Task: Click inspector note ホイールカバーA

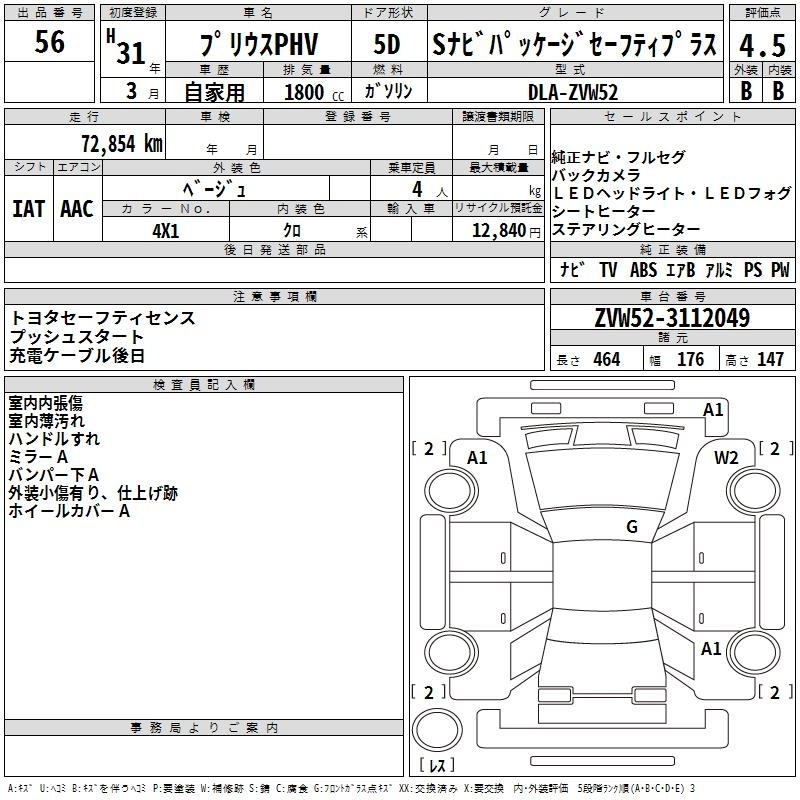Action: tap(69, 511)
